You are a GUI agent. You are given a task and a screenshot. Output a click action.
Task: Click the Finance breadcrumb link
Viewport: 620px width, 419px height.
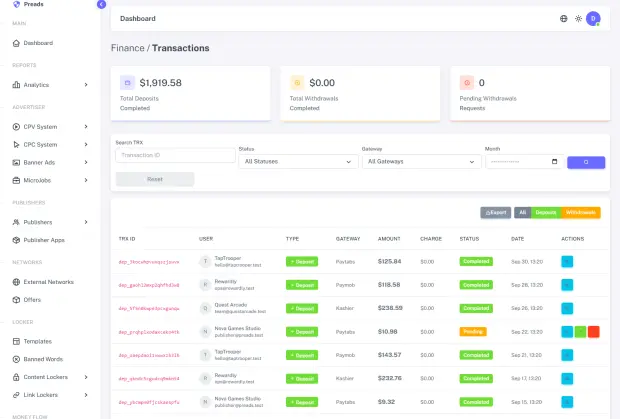[x=127, y=48]
